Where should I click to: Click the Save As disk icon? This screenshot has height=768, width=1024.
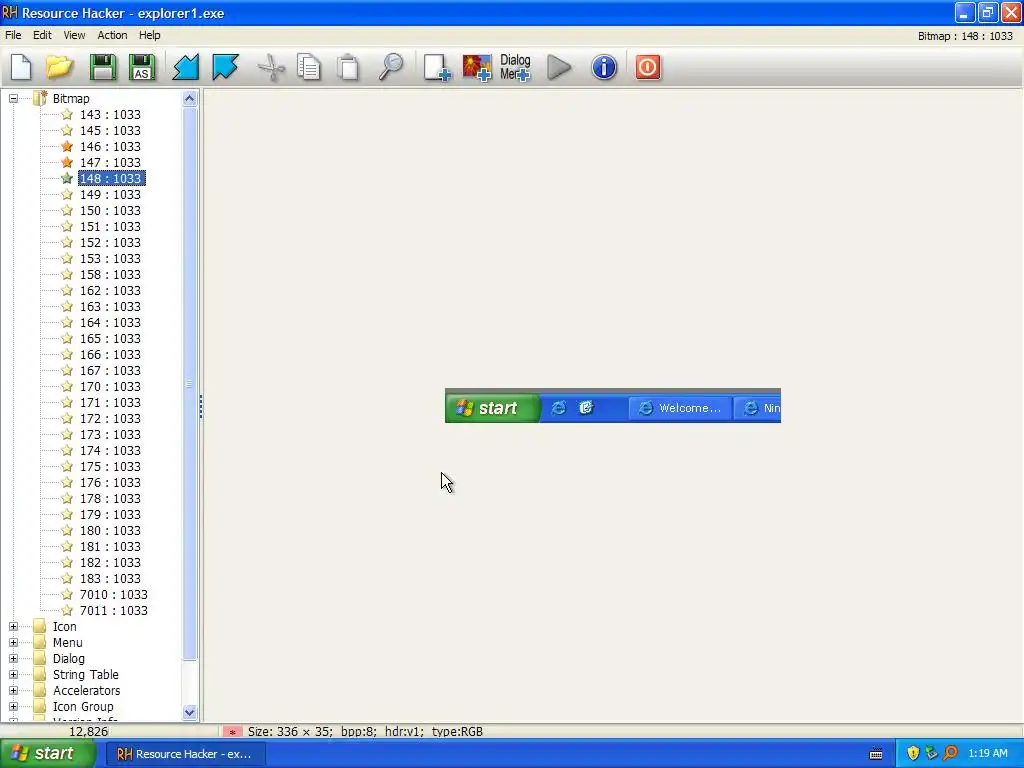(142, 67)
